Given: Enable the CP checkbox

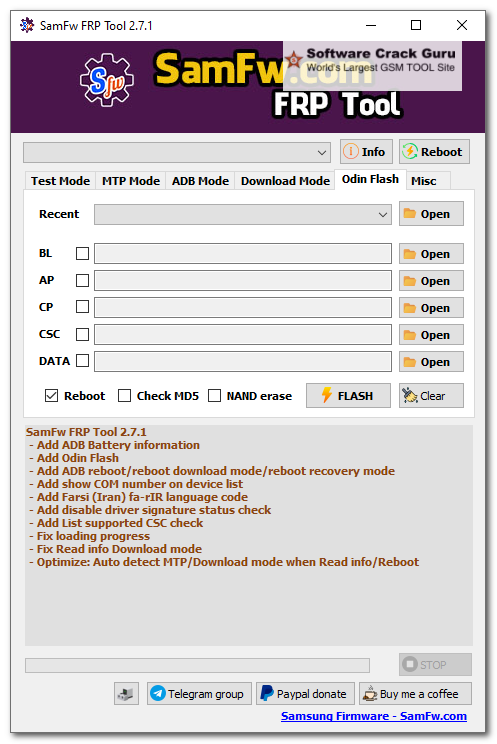Looking at the screenshot, I should coord(83,307).
